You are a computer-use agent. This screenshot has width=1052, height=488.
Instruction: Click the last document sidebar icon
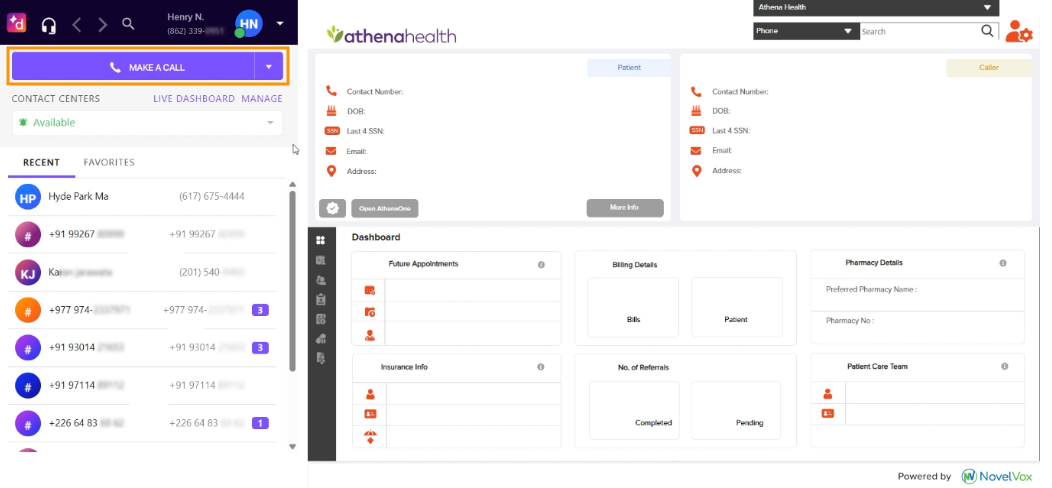click(321, 358)
